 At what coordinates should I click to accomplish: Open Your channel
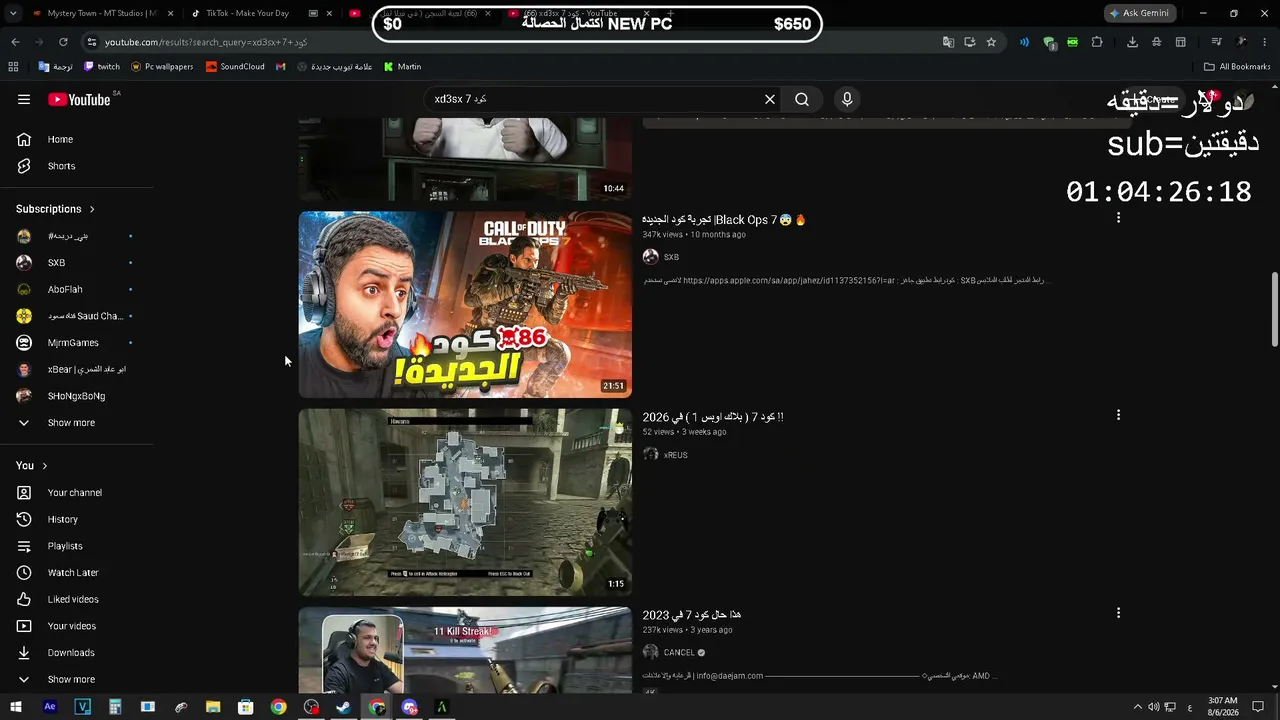[77, 493]
